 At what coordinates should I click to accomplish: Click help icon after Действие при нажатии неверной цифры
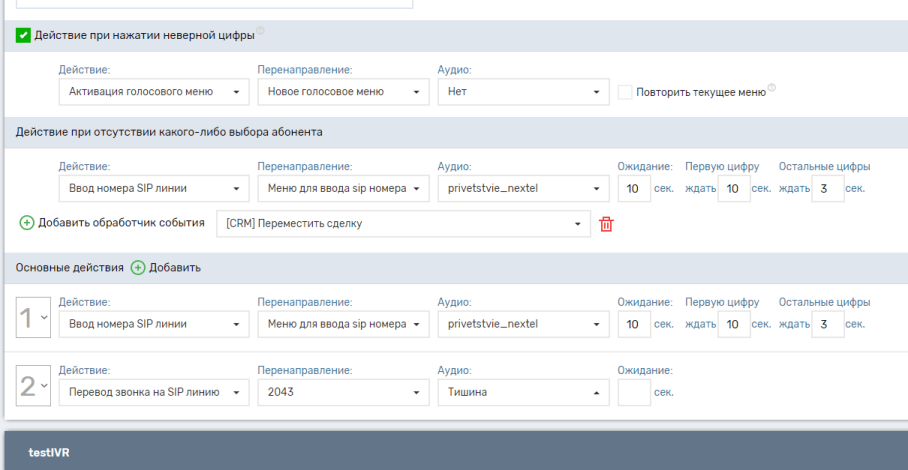(262, 32)
